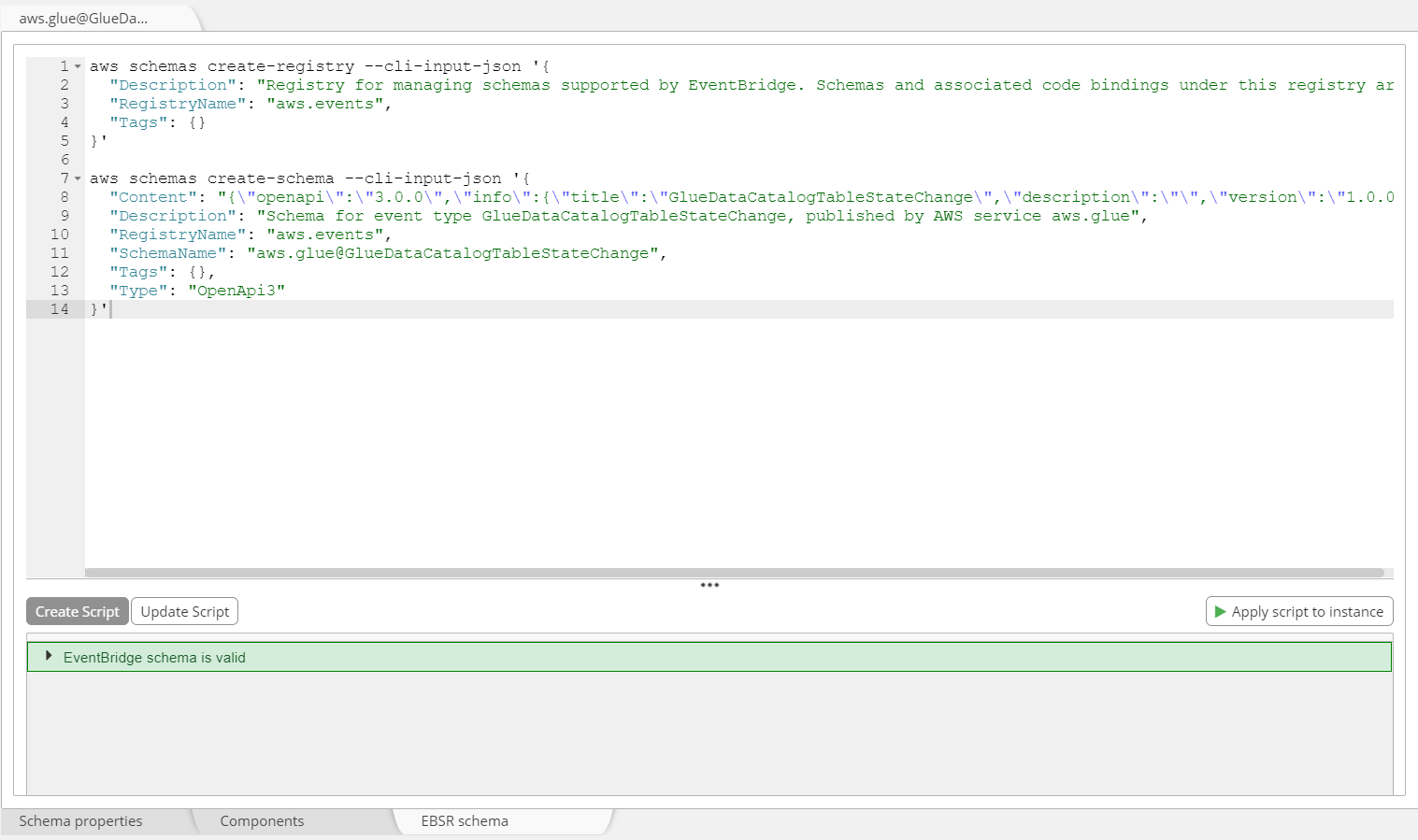Viewport: 1418px width, 840px height.
Task: Click "Description" key on line 9
Action: pos(173,216)
